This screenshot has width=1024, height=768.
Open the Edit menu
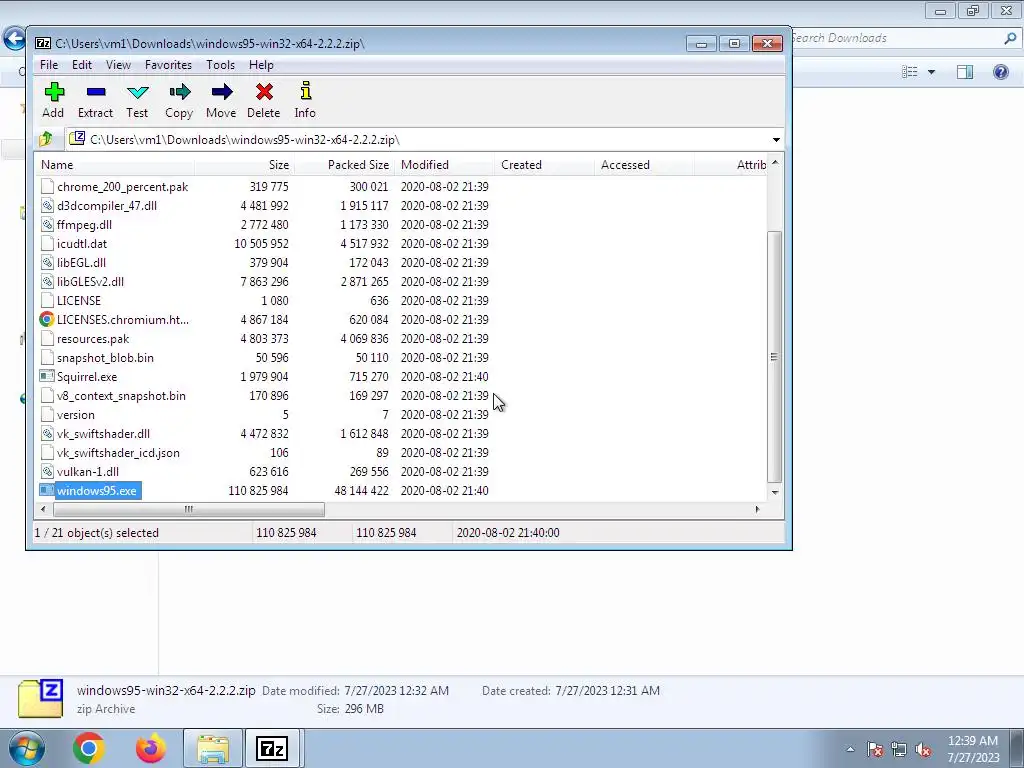[82, 65]
